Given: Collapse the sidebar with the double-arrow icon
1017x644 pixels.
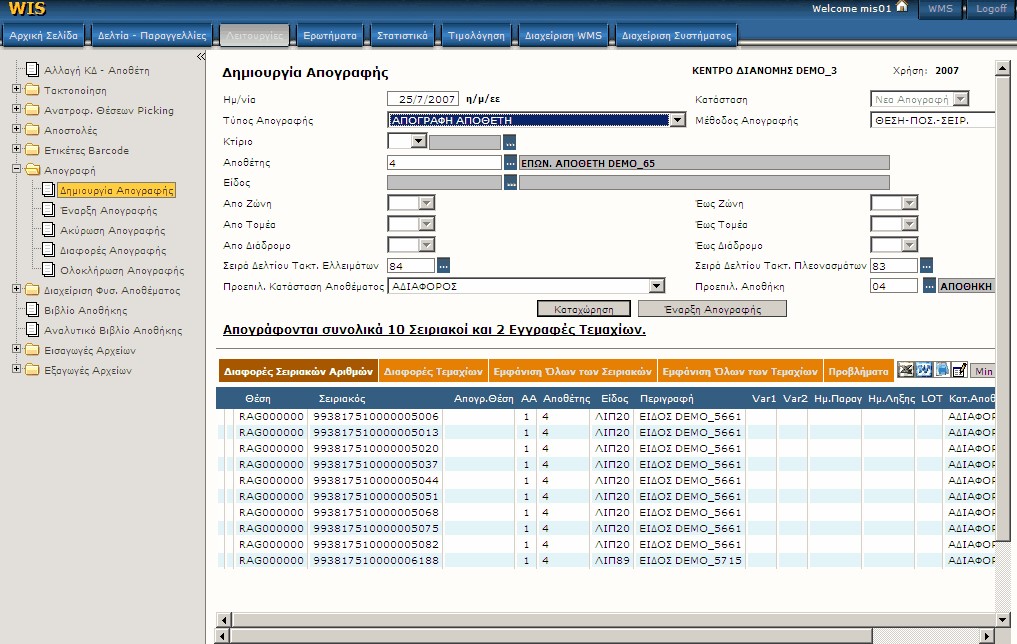Looking at the screenshot, I should pyautogui.click(x=201, y=57).
